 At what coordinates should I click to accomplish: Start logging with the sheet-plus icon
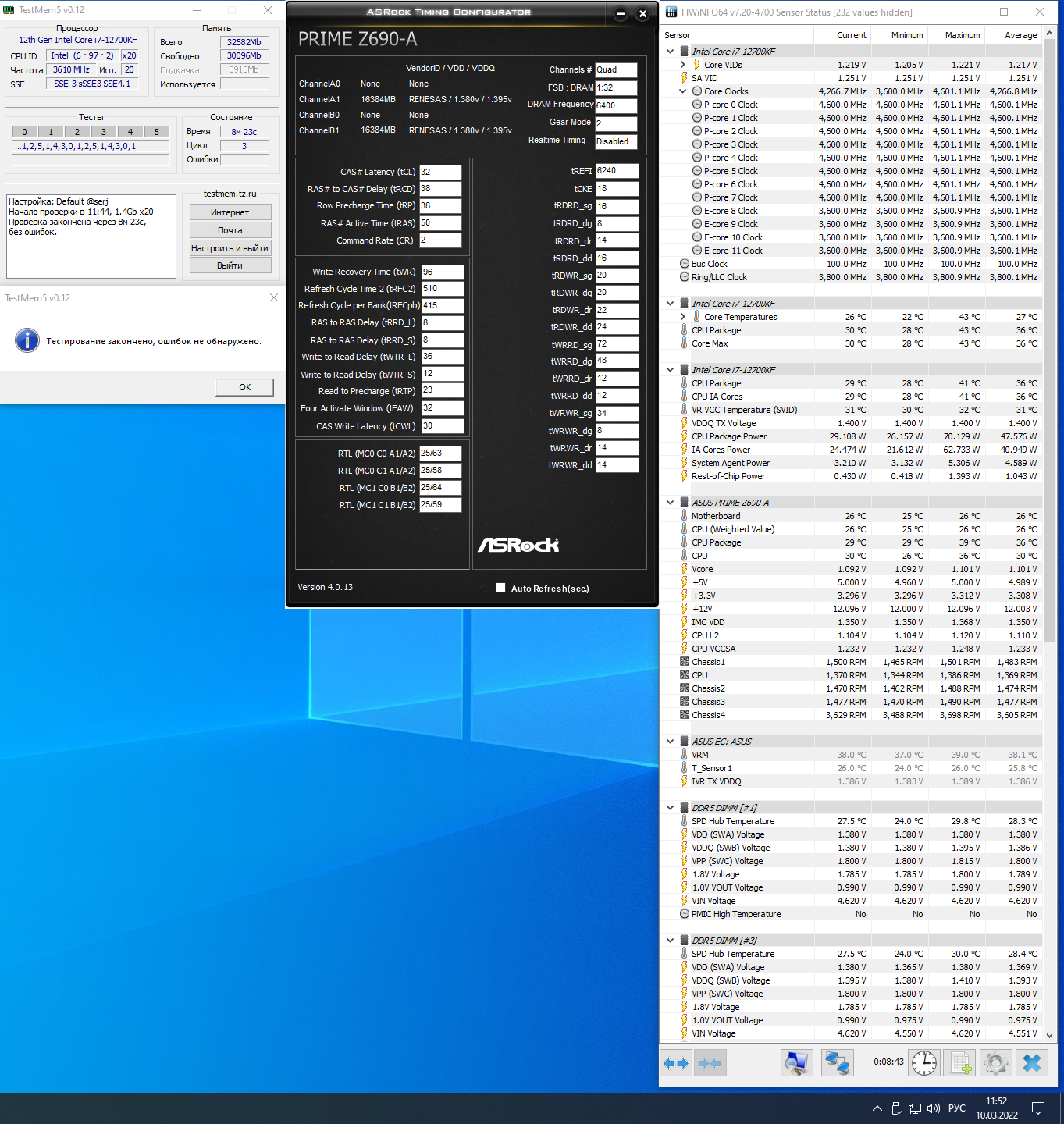pos(960,1063)
